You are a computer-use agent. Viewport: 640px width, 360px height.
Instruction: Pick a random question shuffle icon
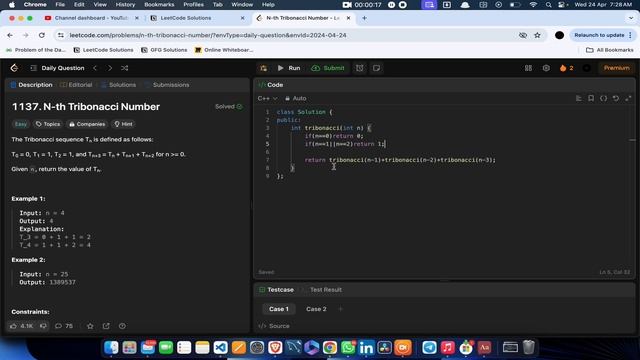(x=124, y=68)
